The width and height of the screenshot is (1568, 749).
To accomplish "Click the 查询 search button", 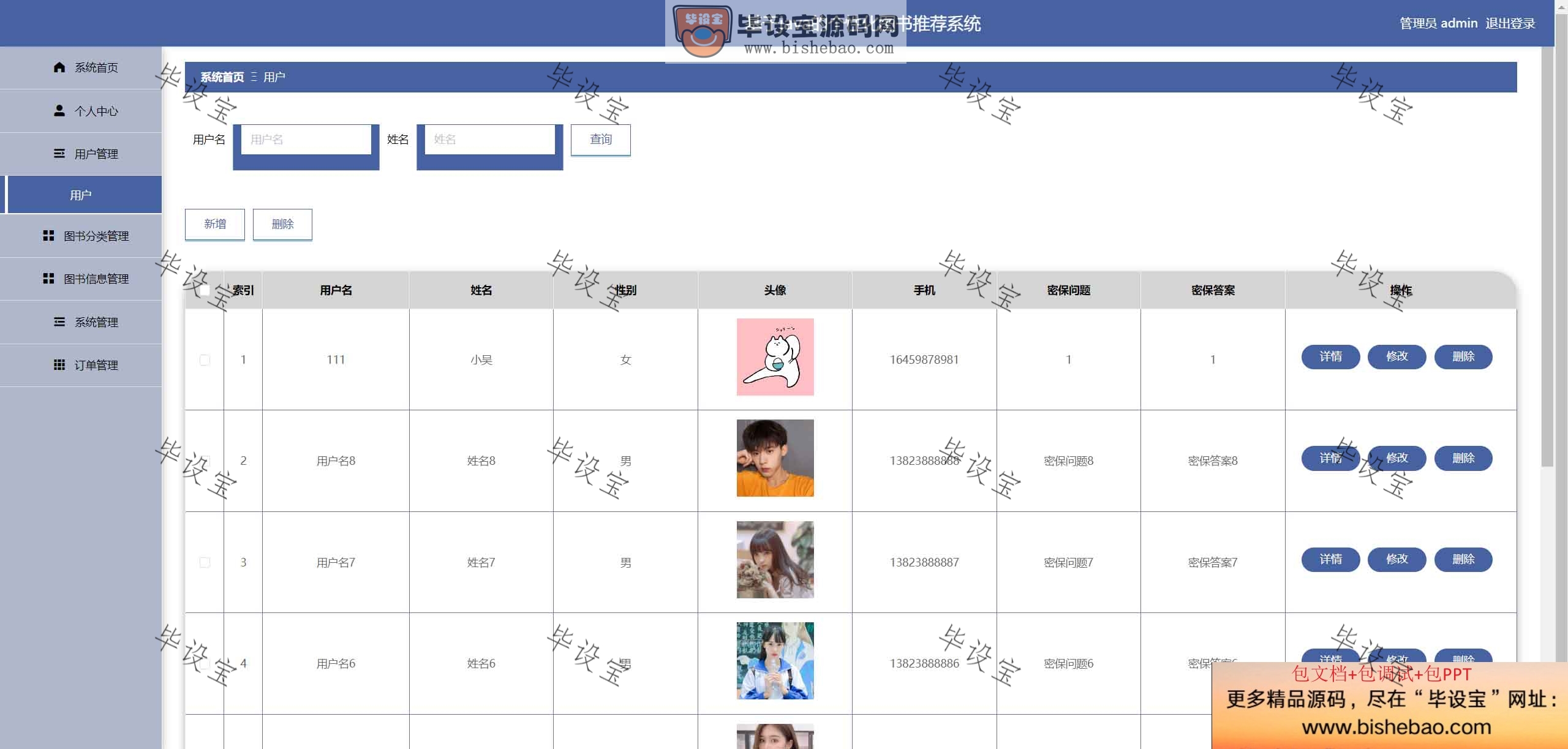I will [x=600, y=140].
